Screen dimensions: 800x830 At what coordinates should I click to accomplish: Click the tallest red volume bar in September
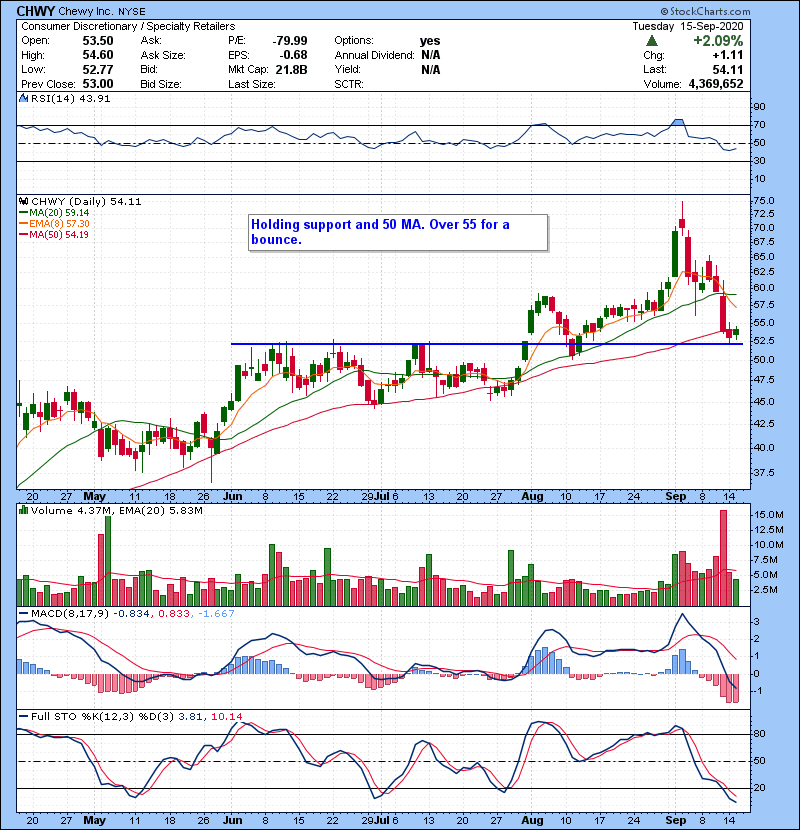coord(723,558)
